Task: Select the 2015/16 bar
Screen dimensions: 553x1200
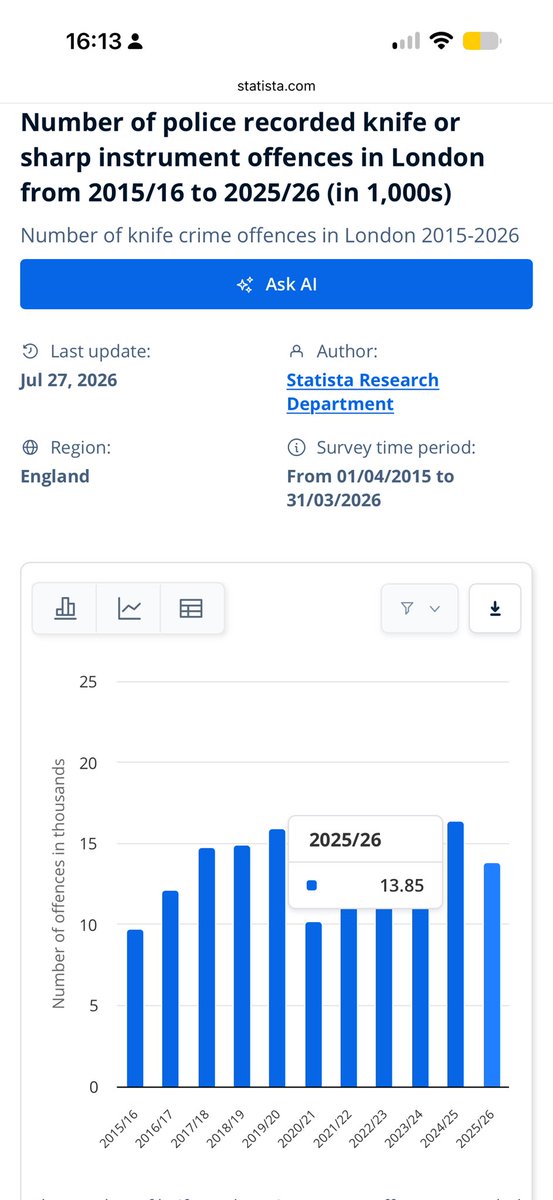Action: coord(135,1008)
